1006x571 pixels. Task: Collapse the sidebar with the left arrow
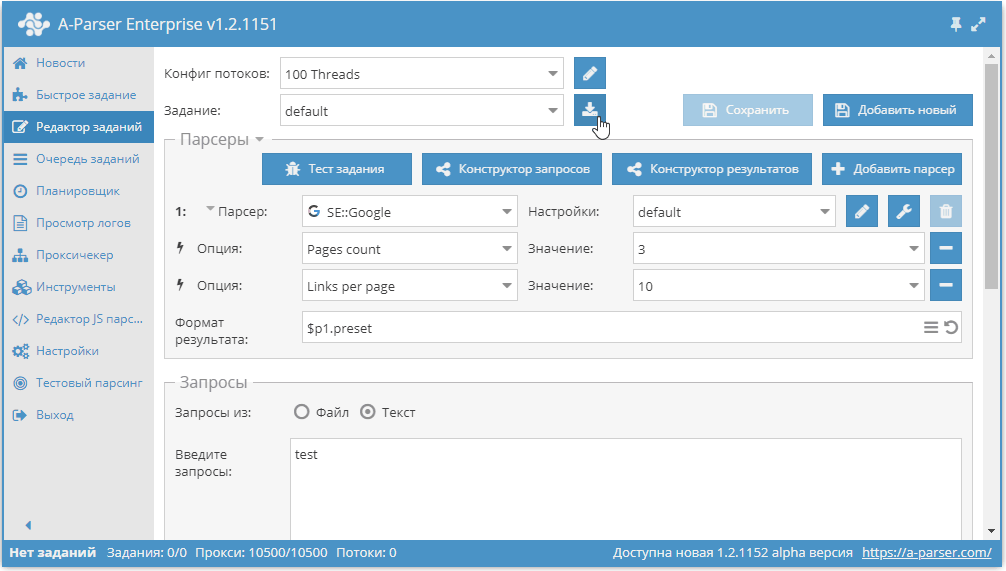click(28, 525)
